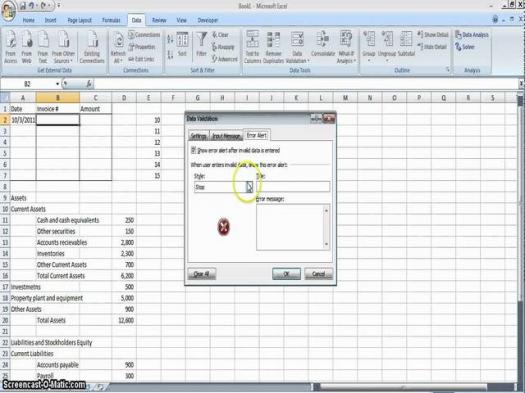Click the Clear All button
The image size is (525, 393).
pyautogui.click(x=202, y=274)
